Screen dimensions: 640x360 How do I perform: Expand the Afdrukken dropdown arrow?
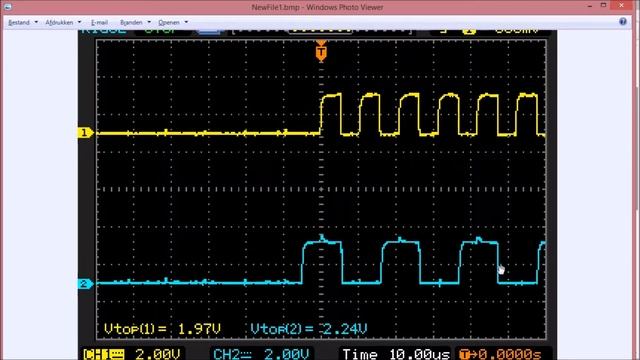click(80, 22)
